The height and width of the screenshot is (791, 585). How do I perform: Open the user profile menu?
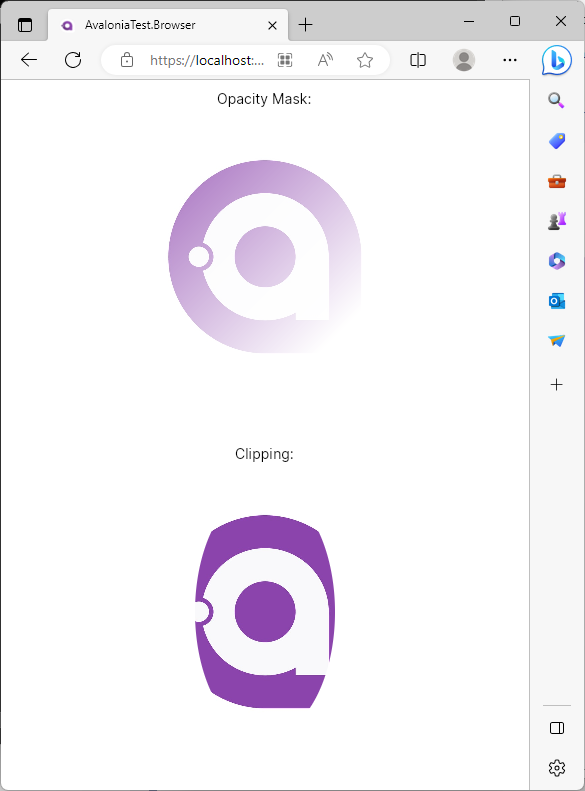tap(464, 61)
